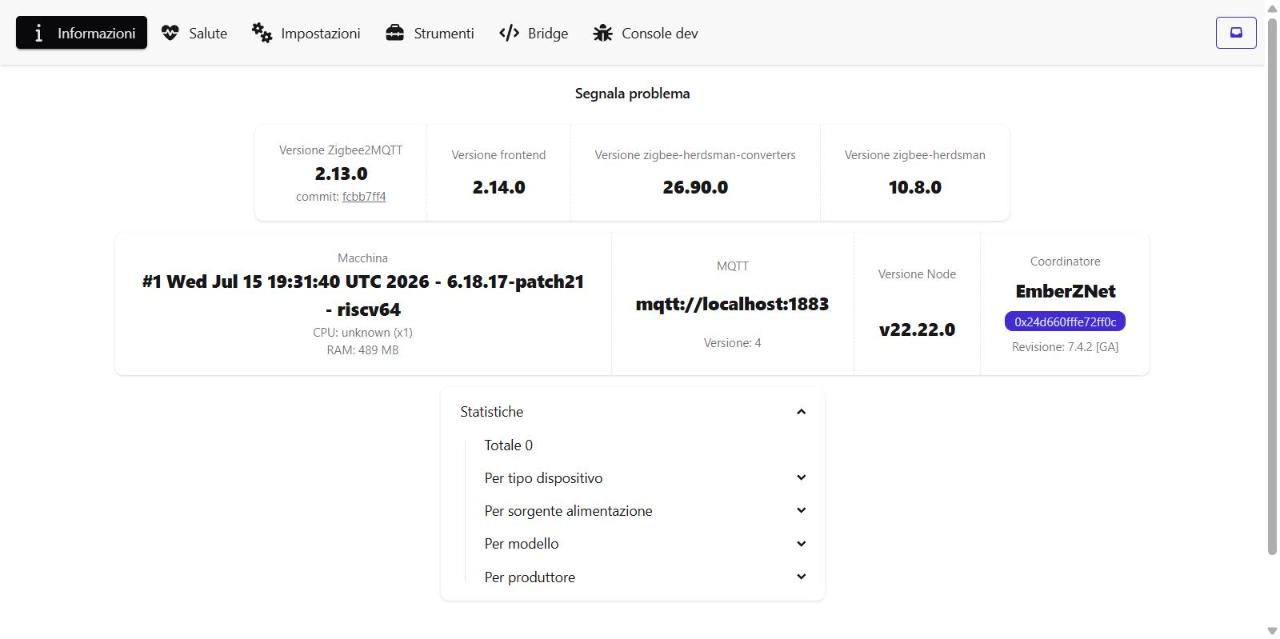Click the Per modello label
1280x639 pixels.
[521, 544]
